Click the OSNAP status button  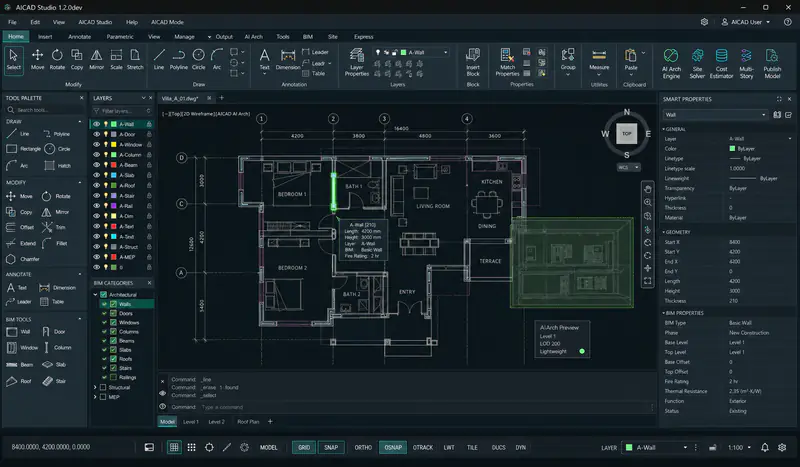[x=393, y=448]
